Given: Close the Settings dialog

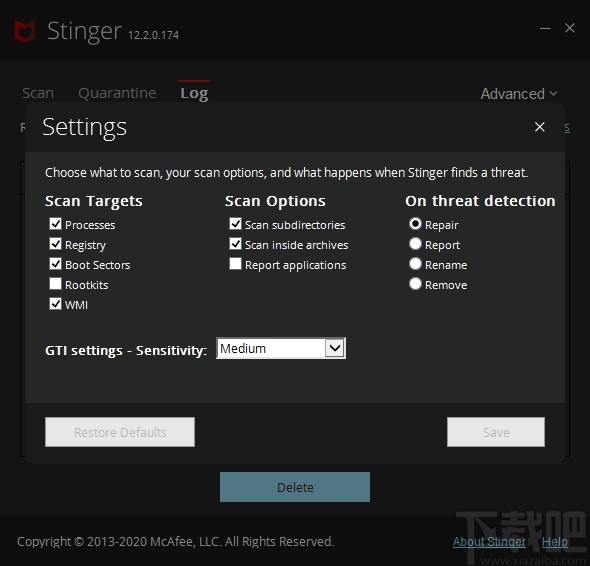Looking at the screenshot, I should click(540, 127).
